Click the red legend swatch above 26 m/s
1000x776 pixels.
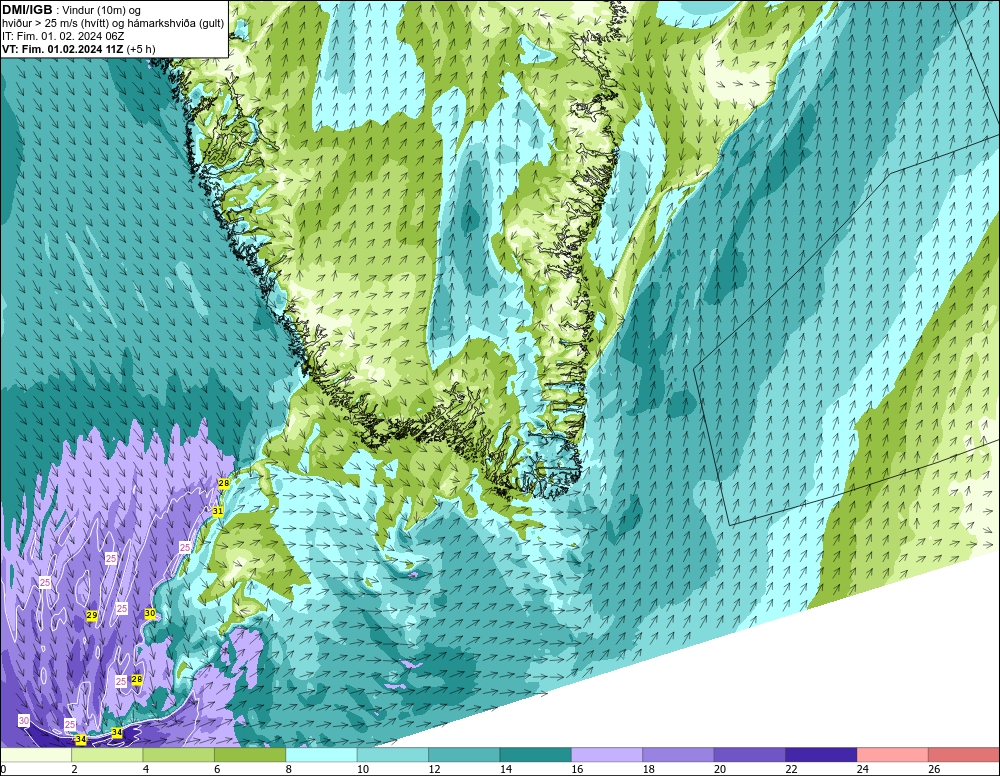click(x=964, y=755)
